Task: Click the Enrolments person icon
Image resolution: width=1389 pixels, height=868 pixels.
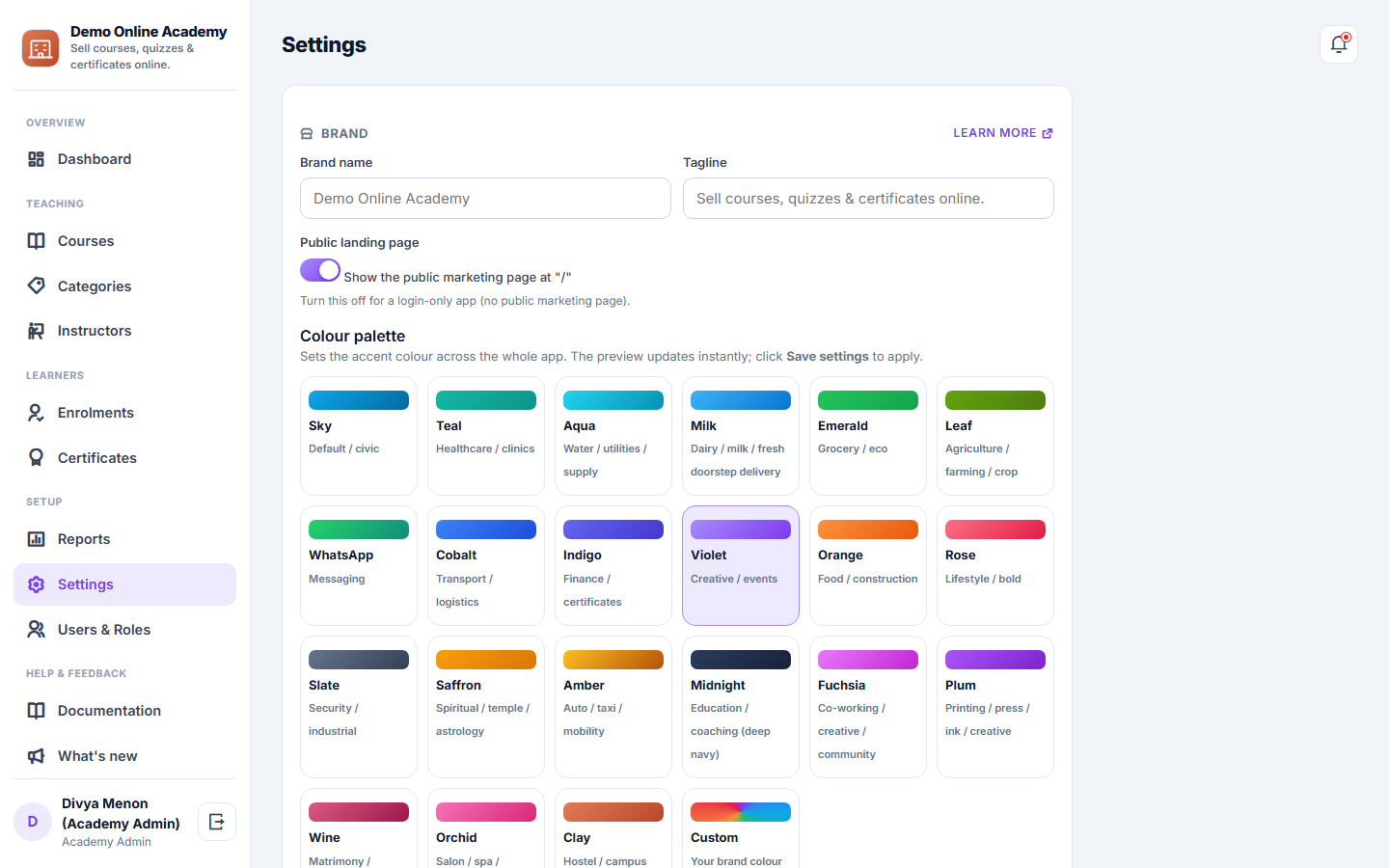Action: (x=36, y=413)
